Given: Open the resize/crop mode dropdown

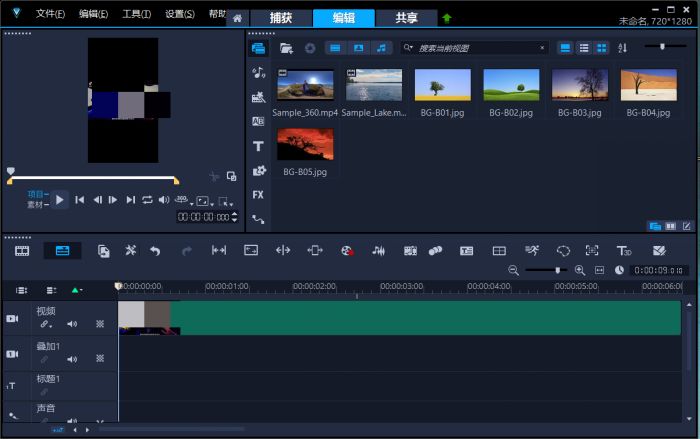Looking at the screenshot, I should (225, 201).
